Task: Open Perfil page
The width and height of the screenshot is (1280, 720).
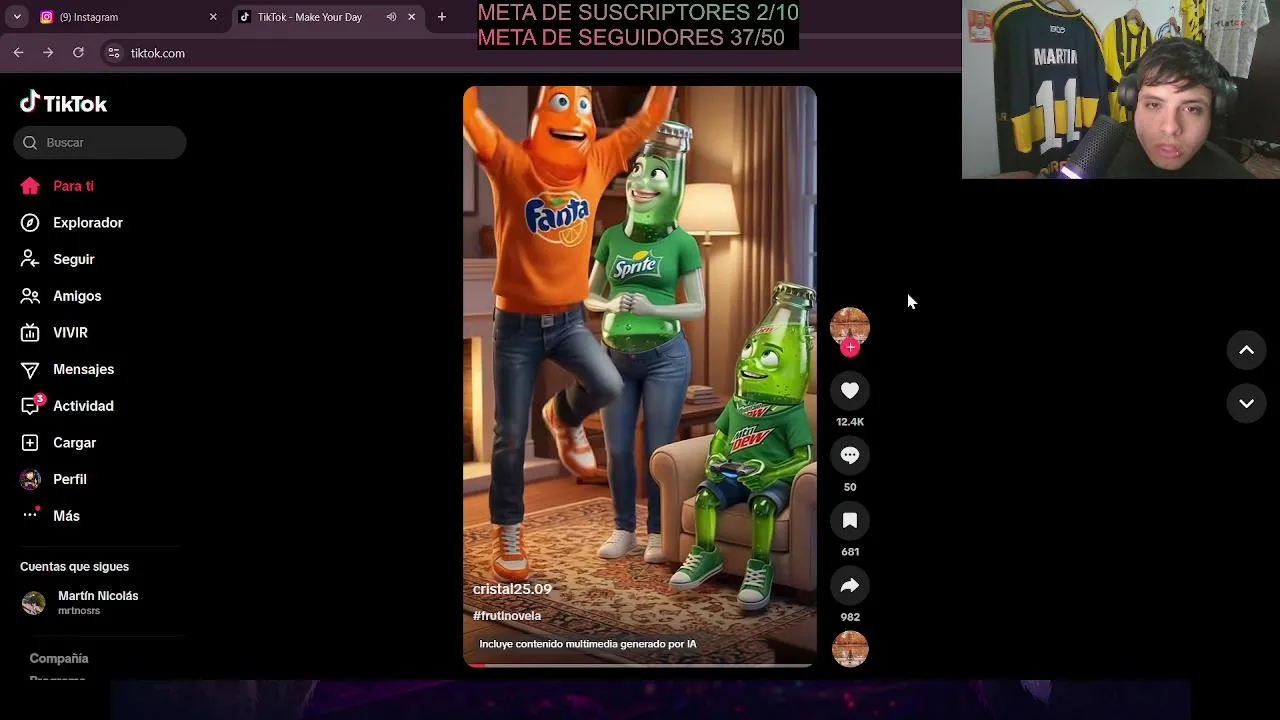Action: [x=53, y=479]
